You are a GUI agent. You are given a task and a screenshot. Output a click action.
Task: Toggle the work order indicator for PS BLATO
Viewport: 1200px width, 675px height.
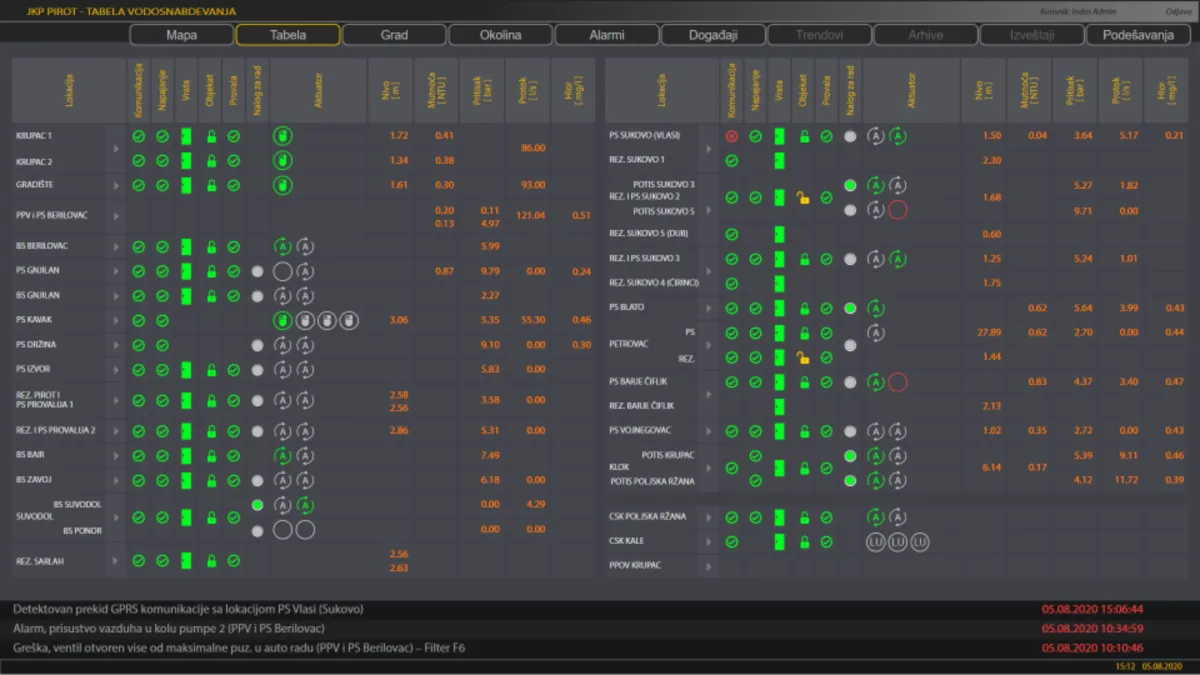(850, 309)
